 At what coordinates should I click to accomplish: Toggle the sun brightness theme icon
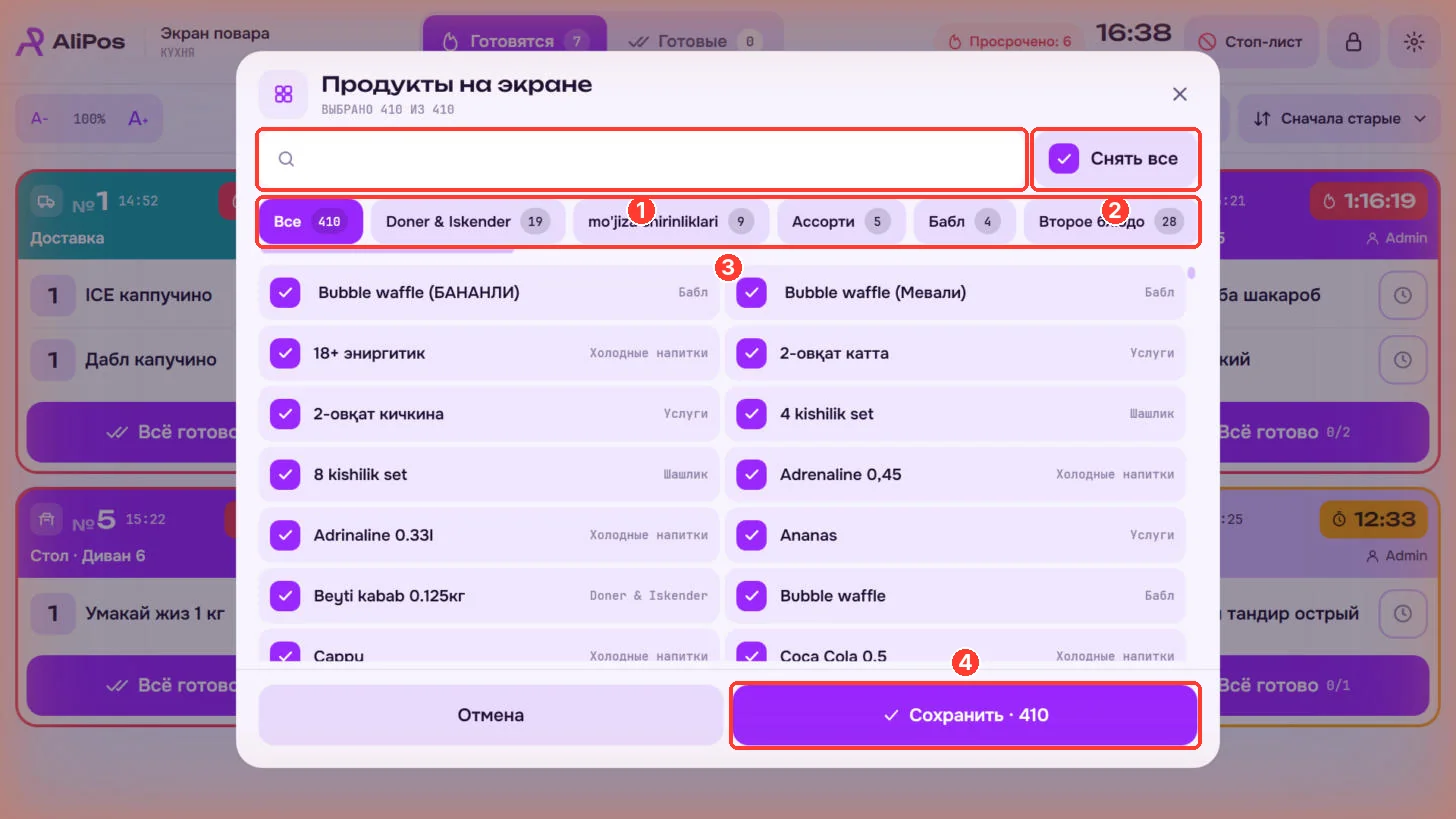pos(1413,42)
